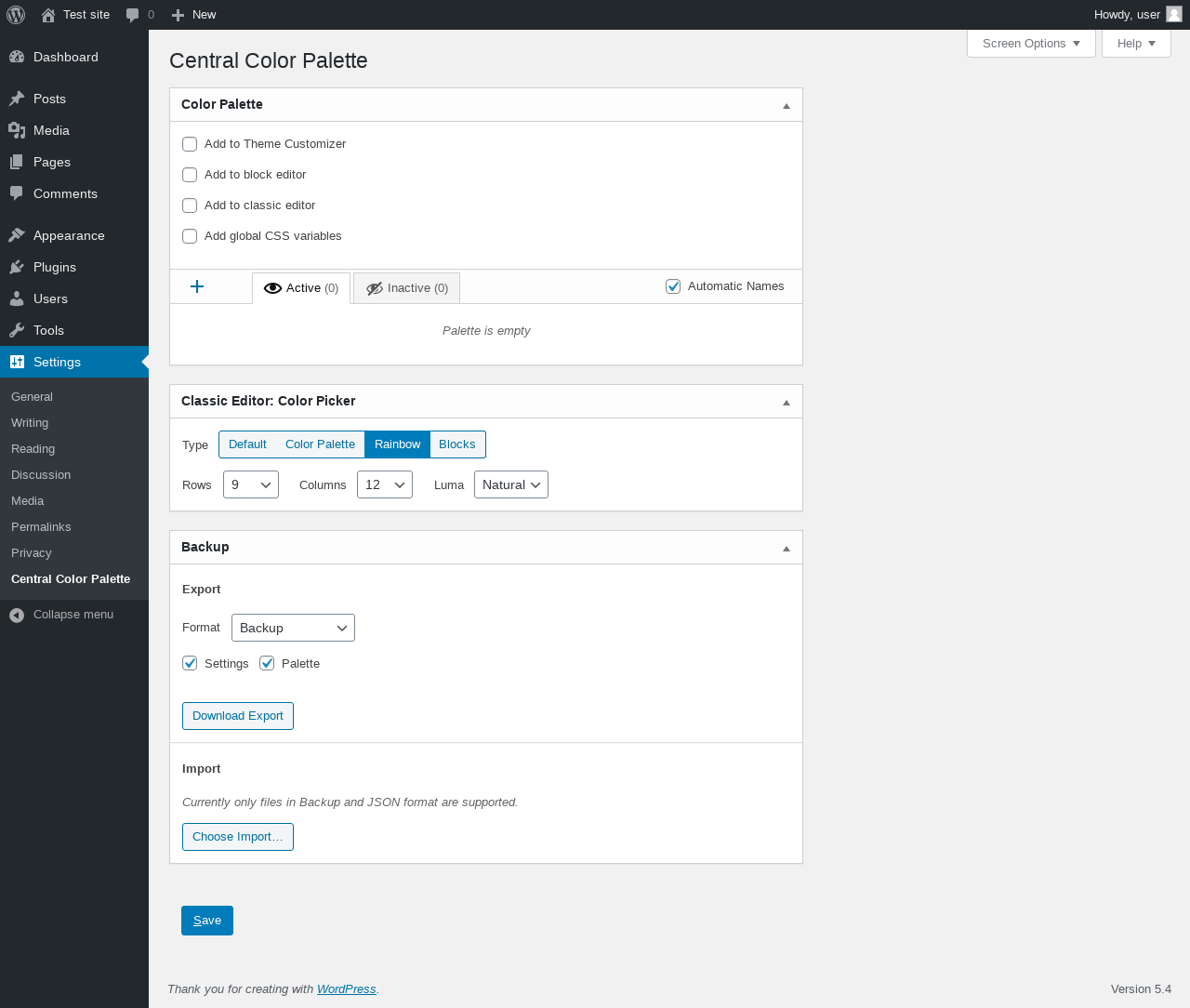Enable Add global CSS variables checkbox
Screen dimensions: 1190x1008
190,236
